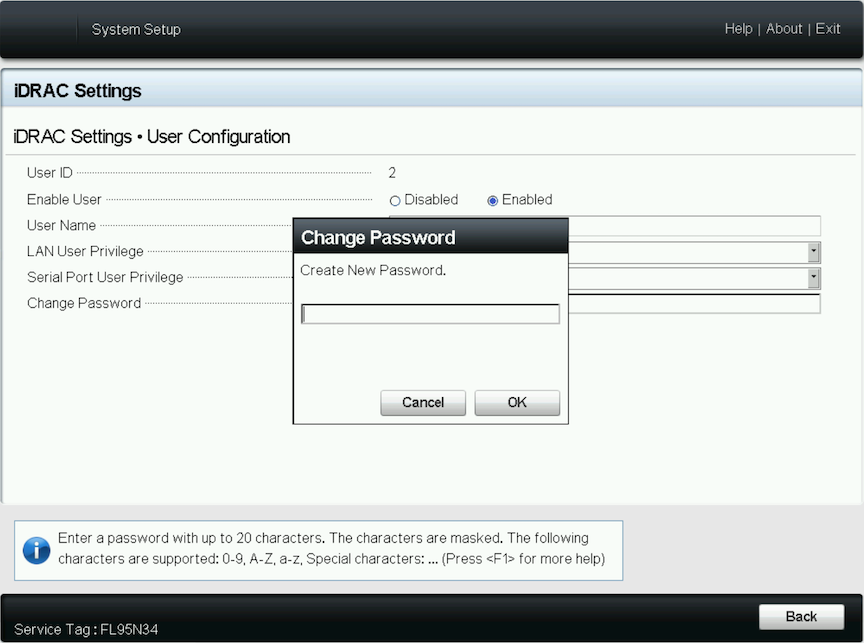Click the Back button
The height and width of the screenshot is (643, 864).
click(x=801, y=616)
